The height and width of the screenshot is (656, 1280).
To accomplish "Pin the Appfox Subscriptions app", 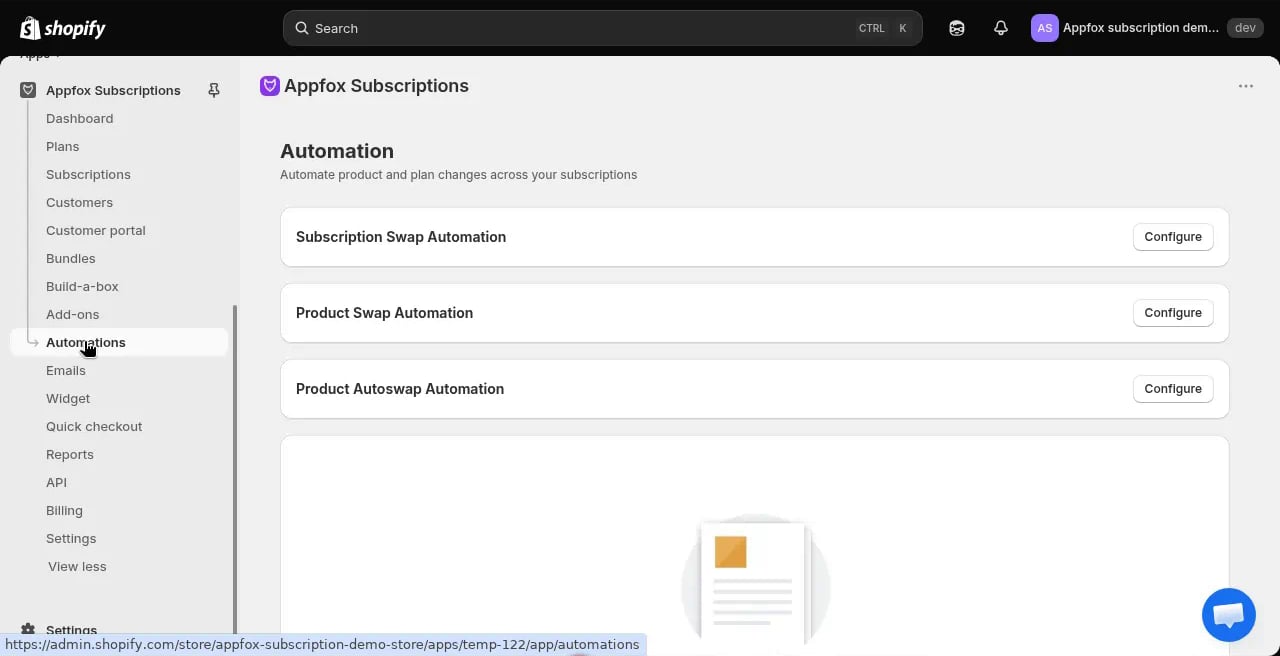I will [213, 90].
